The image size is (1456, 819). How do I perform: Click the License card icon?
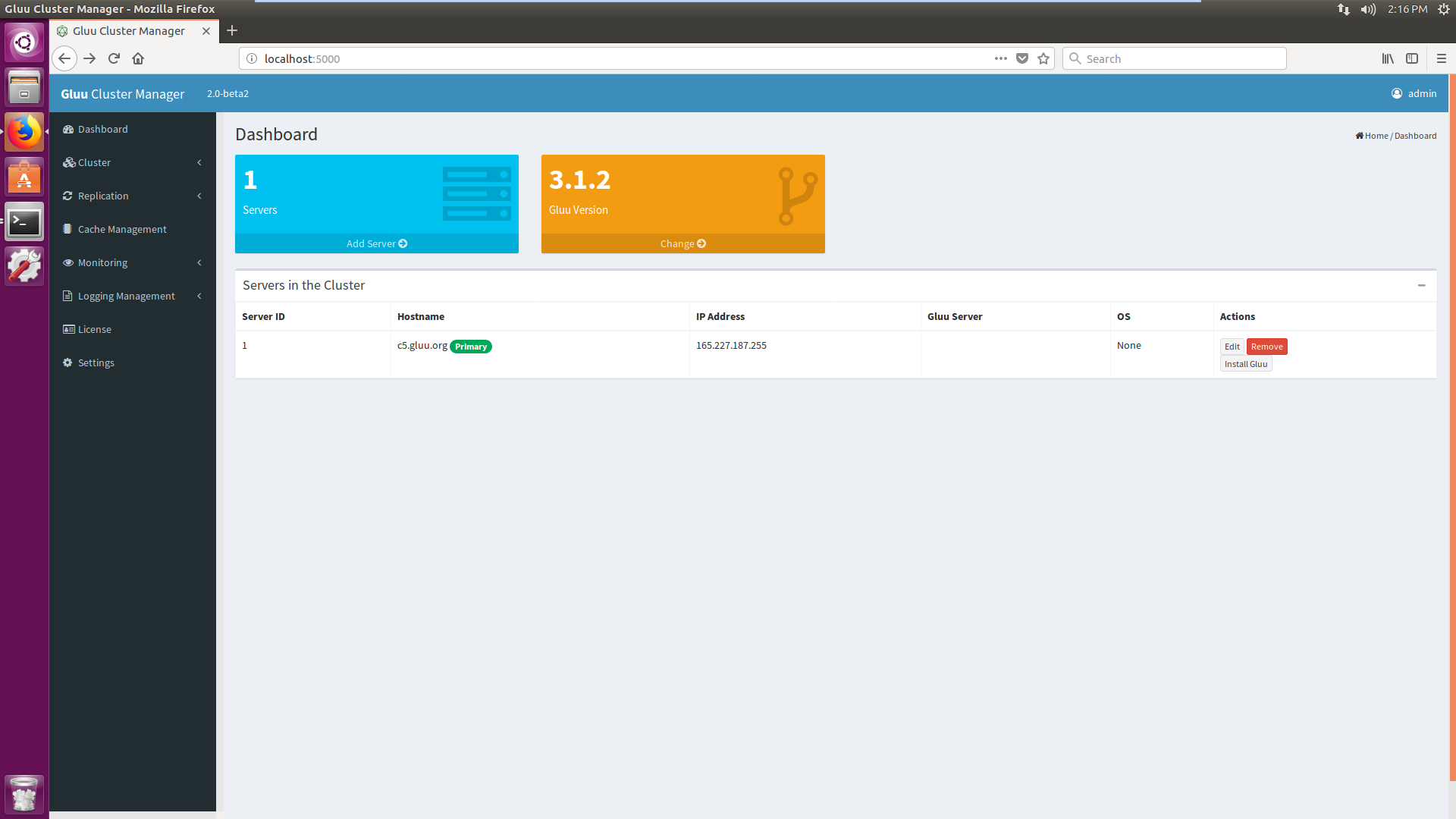coord(69,329)
